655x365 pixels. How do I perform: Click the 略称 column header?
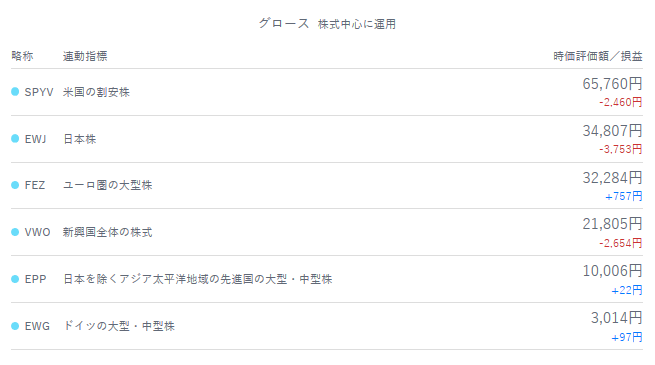22,56
